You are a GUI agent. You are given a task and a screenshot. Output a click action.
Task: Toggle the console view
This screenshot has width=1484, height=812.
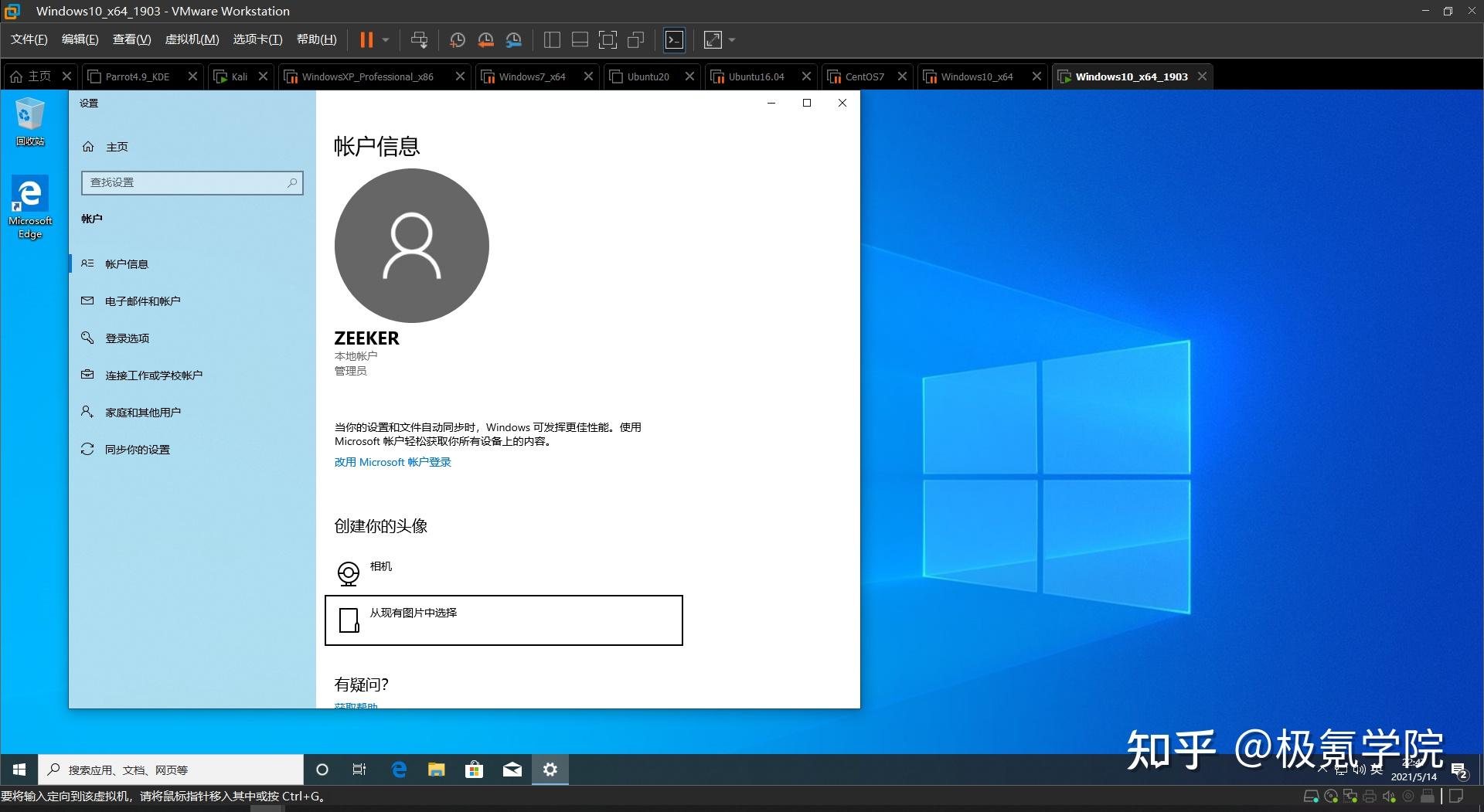[674, 39]
